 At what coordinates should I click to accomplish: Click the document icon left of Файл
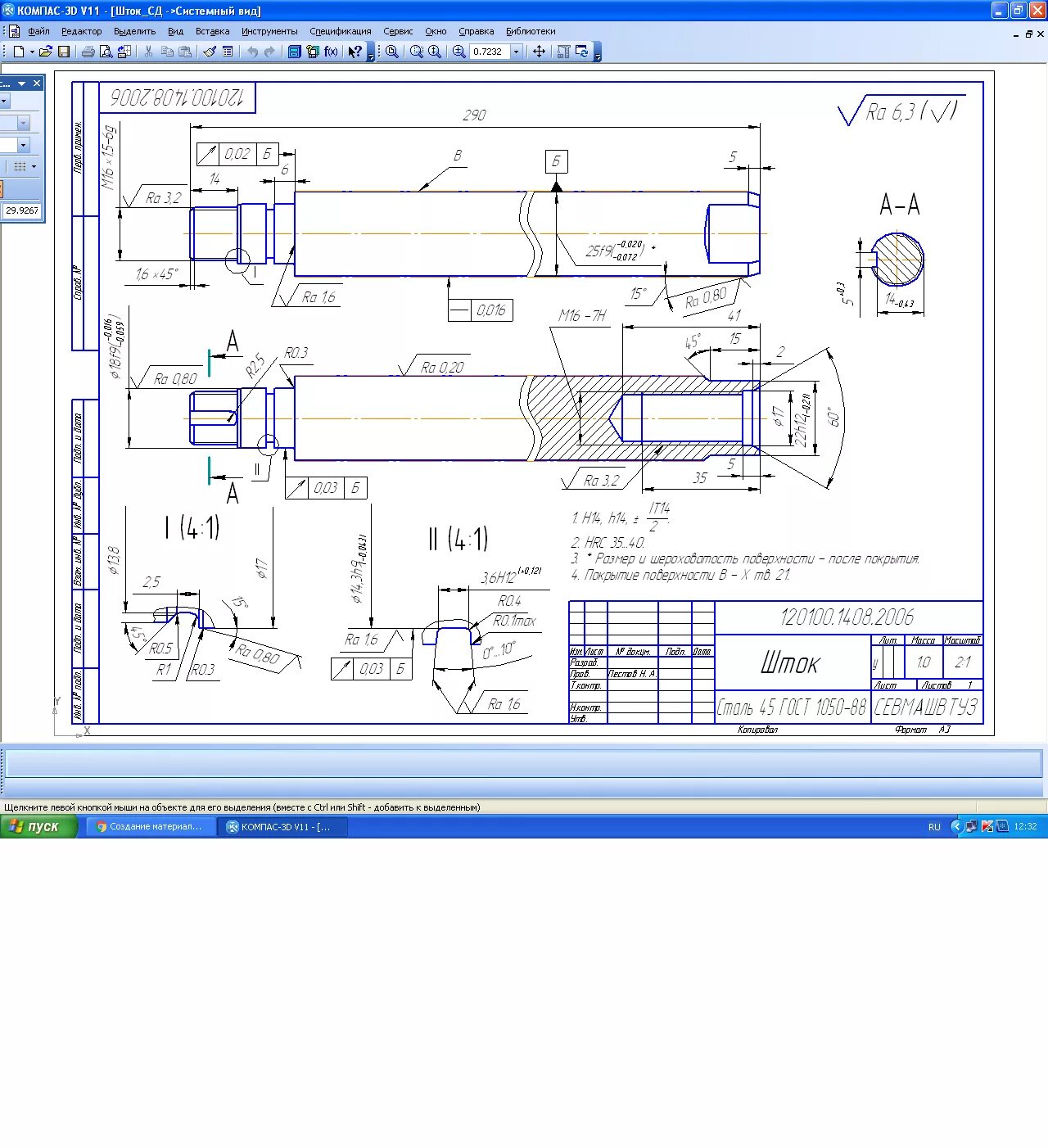14,31
